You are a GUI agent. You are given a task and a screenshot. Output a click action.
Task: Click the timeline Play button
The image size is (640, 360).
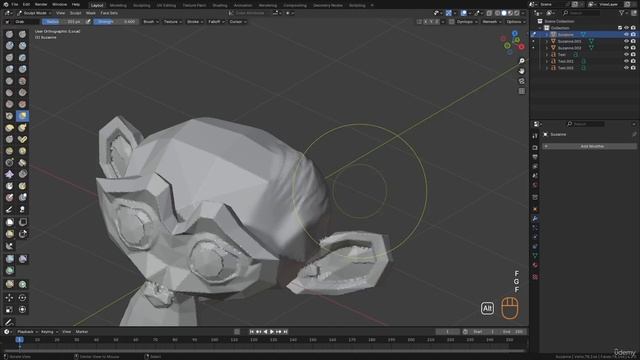(x=272, y=332)
